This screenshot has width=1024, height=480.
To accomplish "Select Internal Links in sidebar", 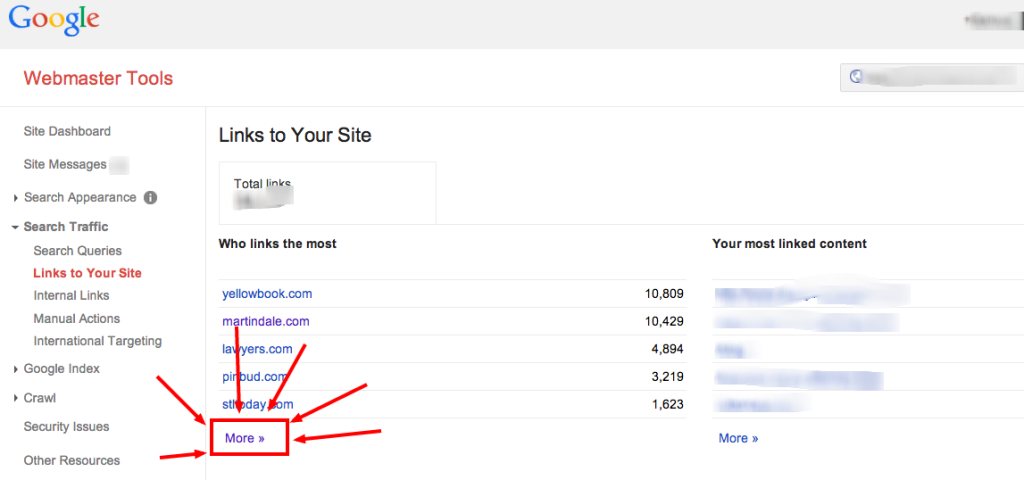I will tap(71, 295).
